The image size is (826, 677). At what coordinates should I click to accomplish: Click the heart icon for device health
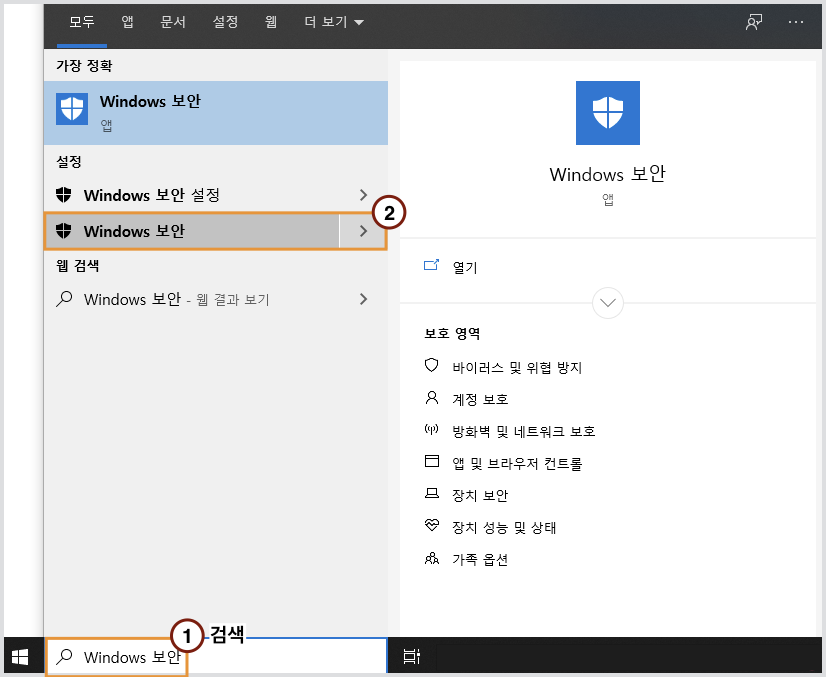click(431, 525)
